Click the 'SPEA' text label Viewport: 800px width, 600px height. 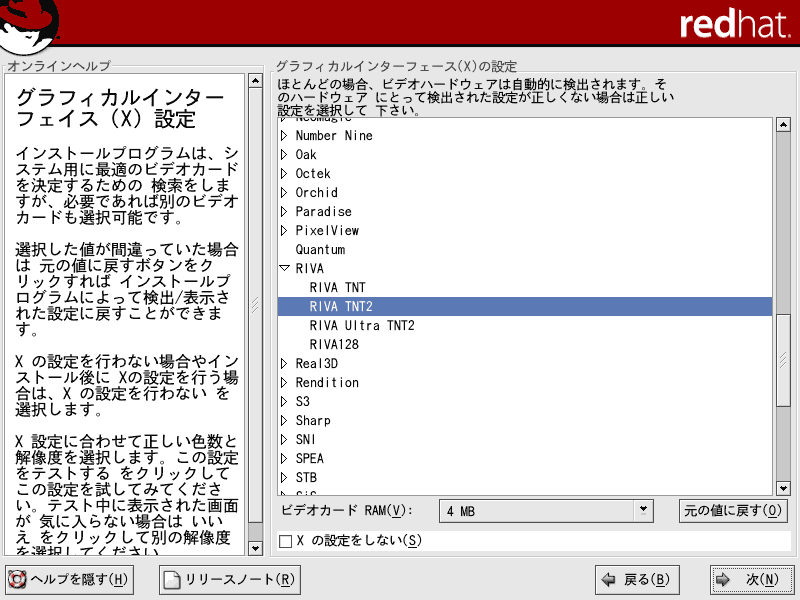(x=310, y=459)
